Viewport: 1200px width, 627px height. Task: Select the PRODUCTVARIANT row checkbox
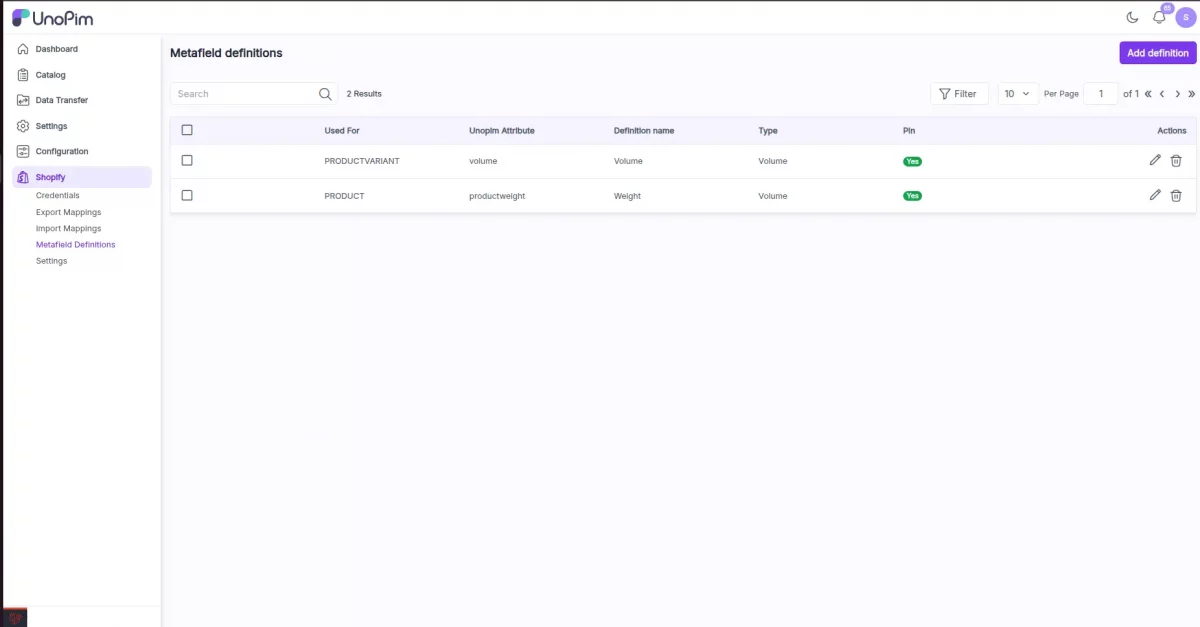[x=187, y=160]
